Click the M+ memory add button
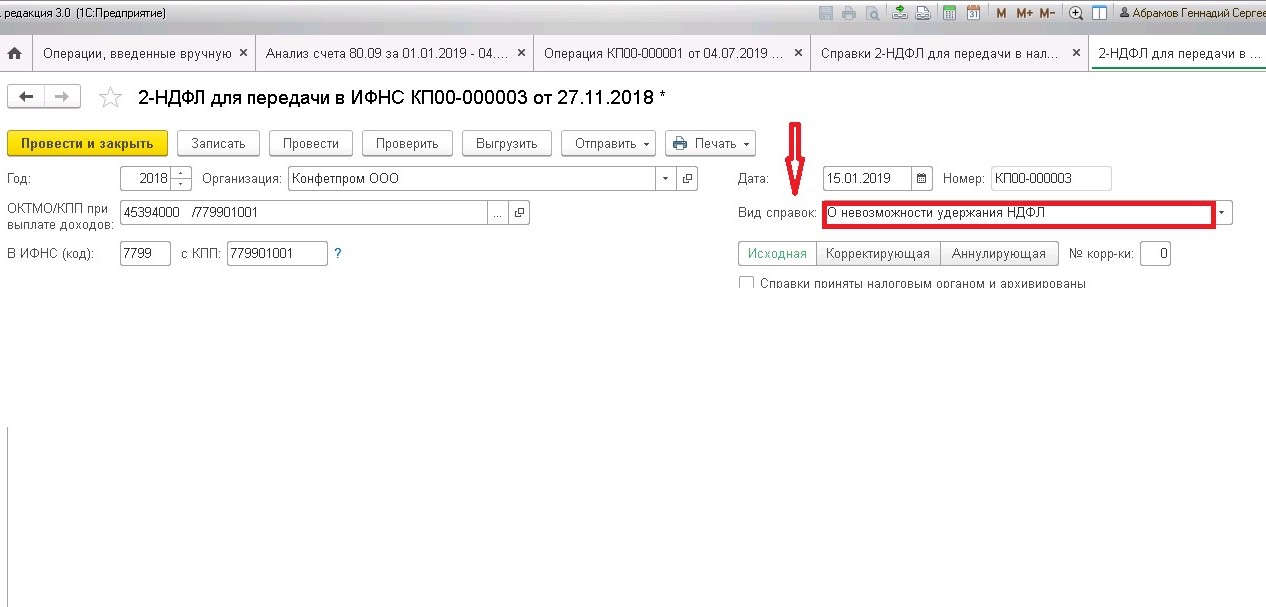This screenshot has width=1266, height=607. [1024, 13]
